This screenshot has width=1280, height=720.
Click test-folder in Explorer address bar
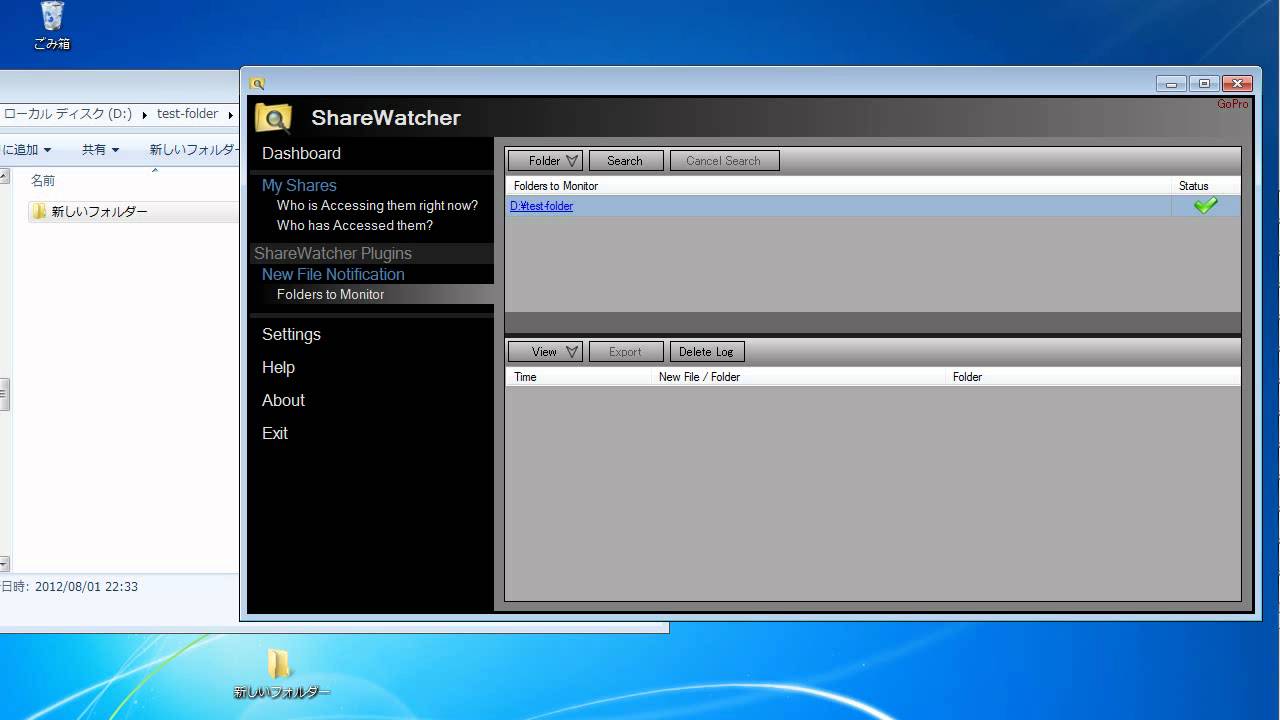187,115
